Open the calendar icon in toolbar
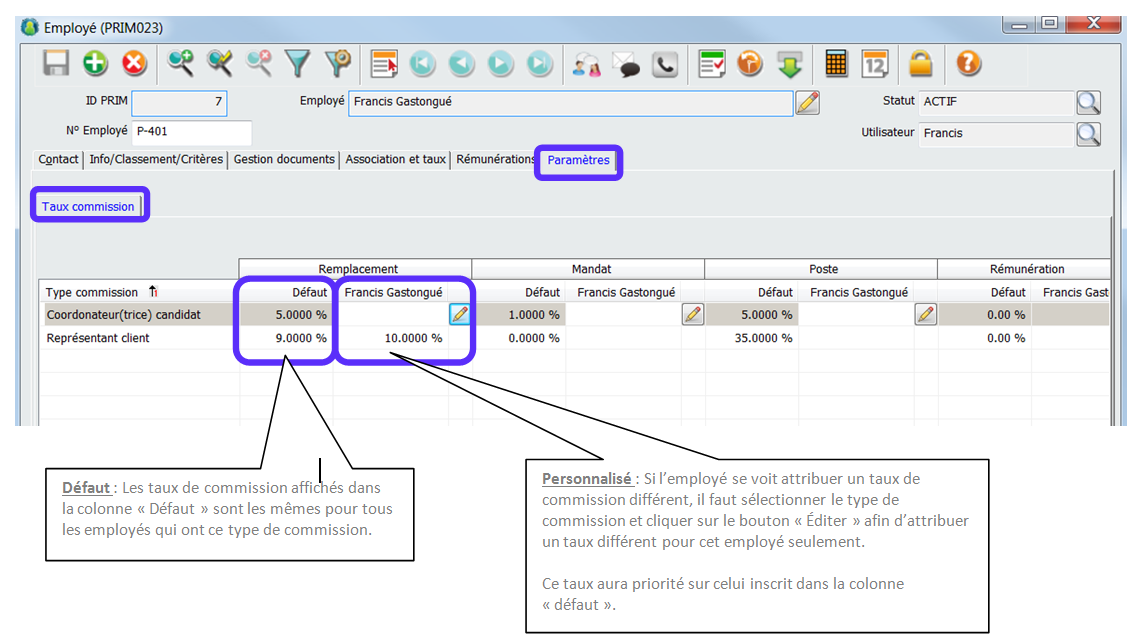The image size is (1138, 639). coord(874,64)
